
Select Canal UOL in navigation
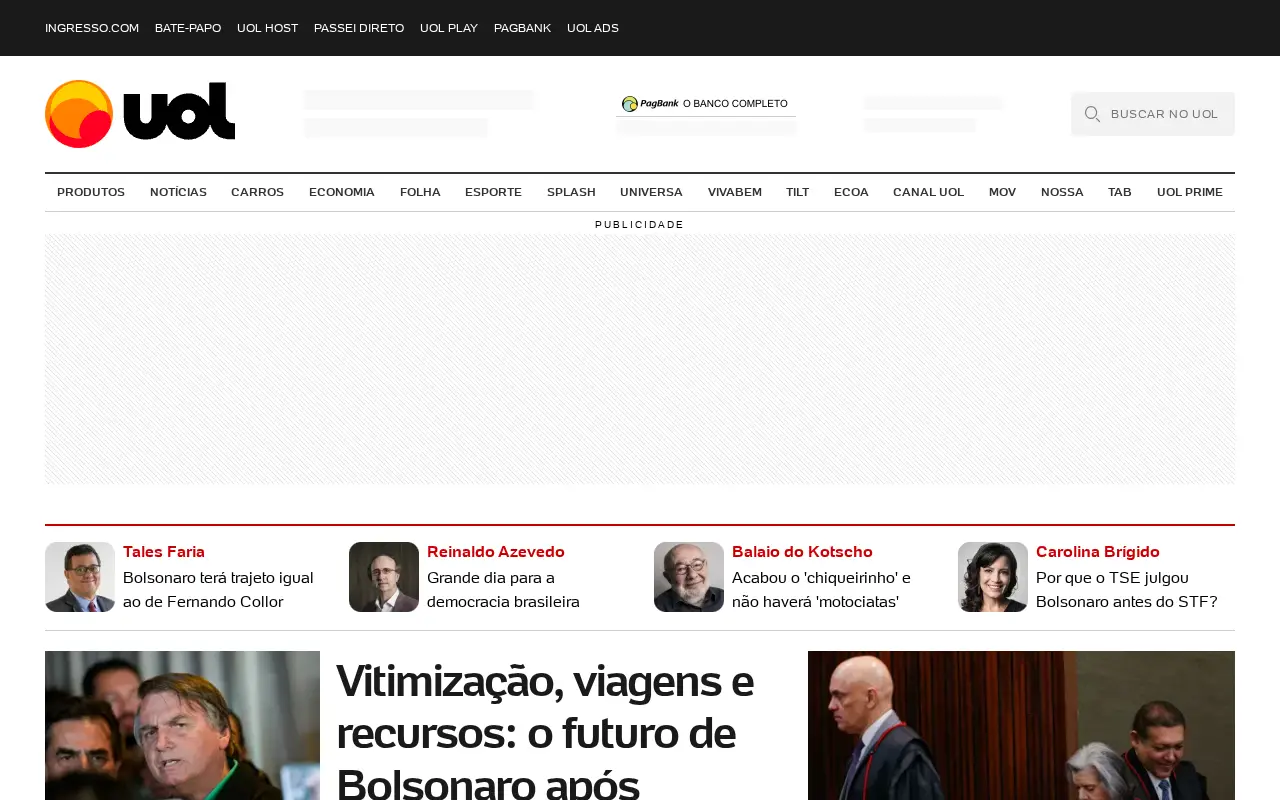[x=928, y=192]
